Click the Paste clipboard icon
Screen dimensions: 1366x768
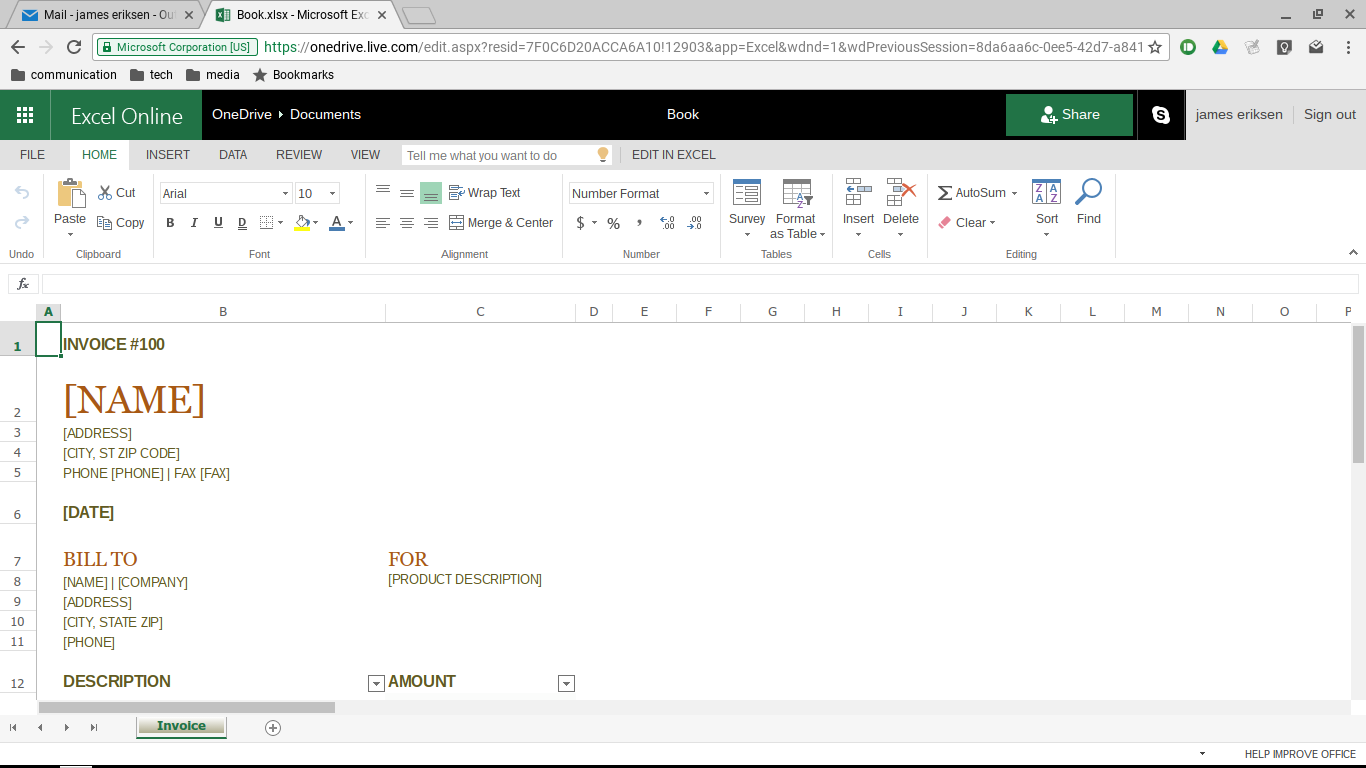tap(70, 194)
